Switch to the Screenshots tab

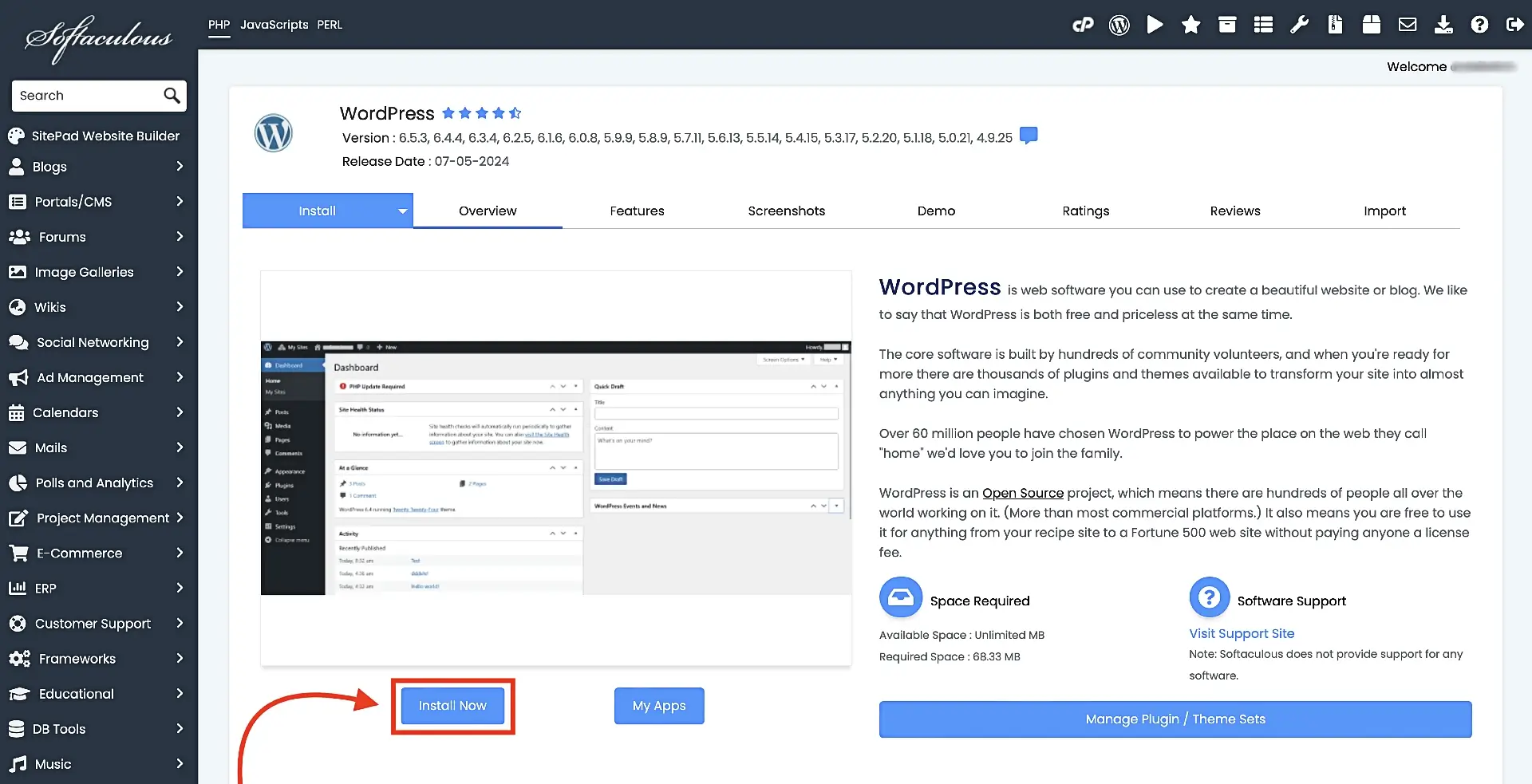coord(786,211)
